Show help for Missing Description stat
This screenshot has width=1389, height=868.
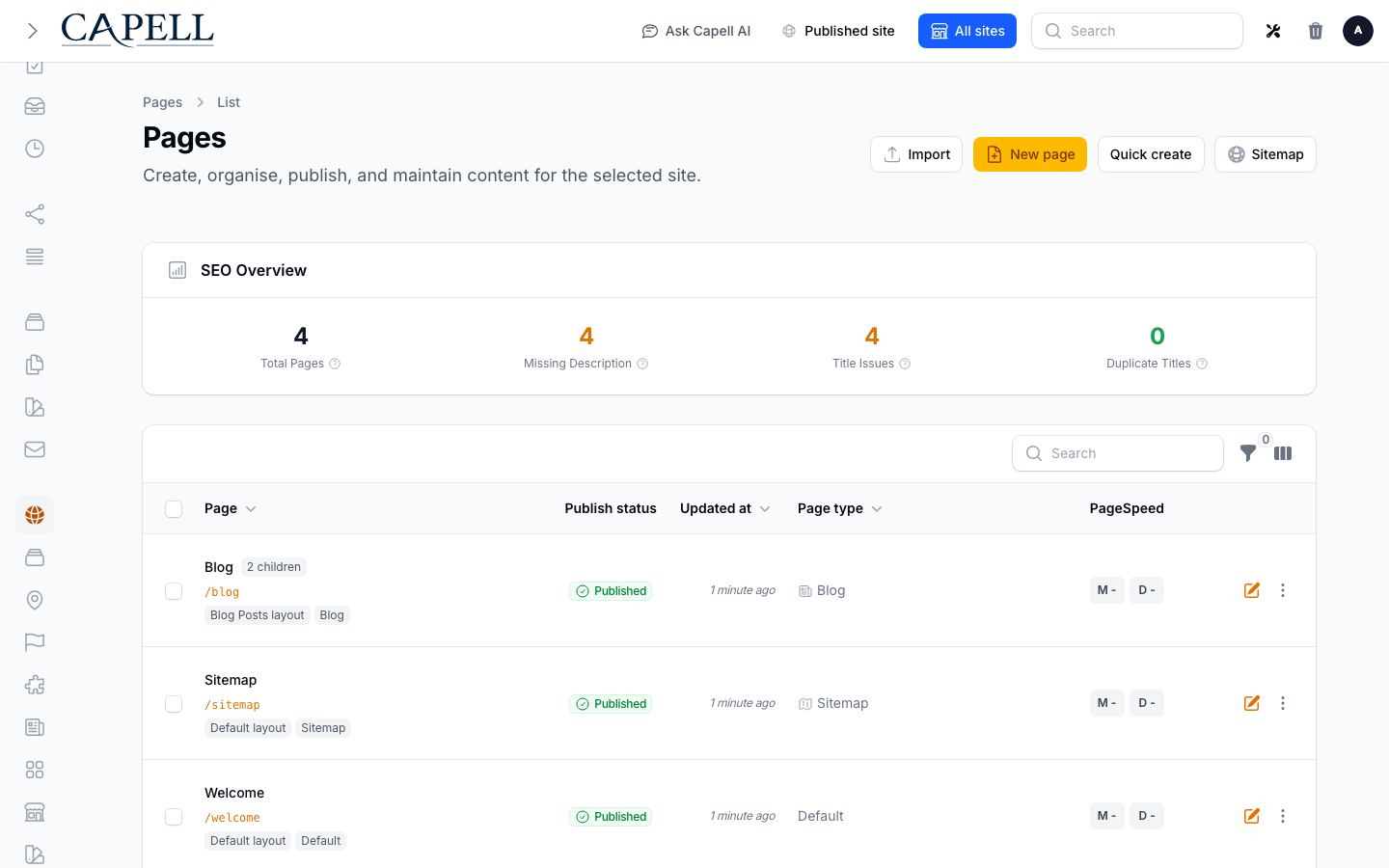coord(642,364)
